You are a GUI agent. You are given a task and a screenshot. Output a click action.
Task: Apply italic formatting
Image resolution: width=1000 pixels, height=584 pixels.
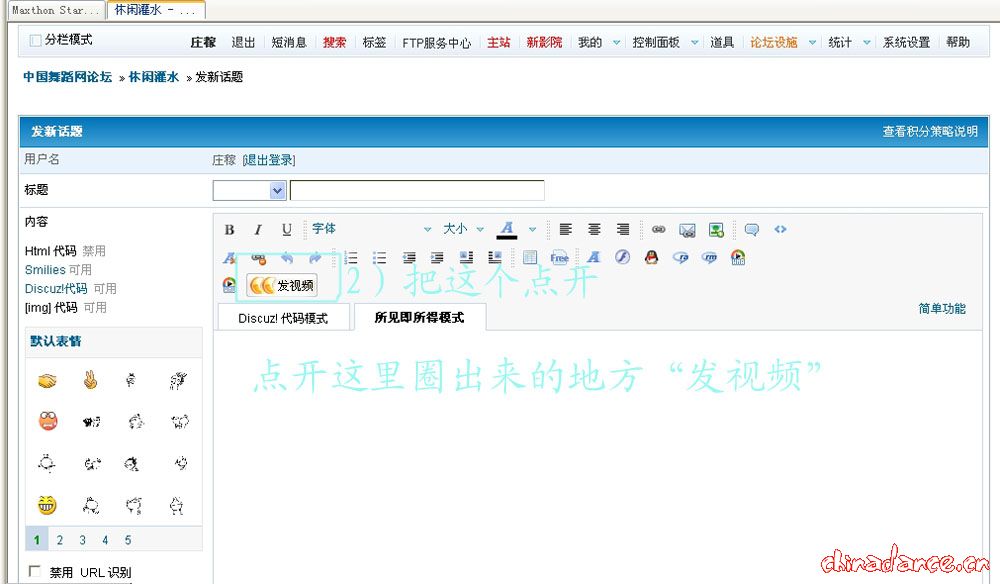pos(257,230)
